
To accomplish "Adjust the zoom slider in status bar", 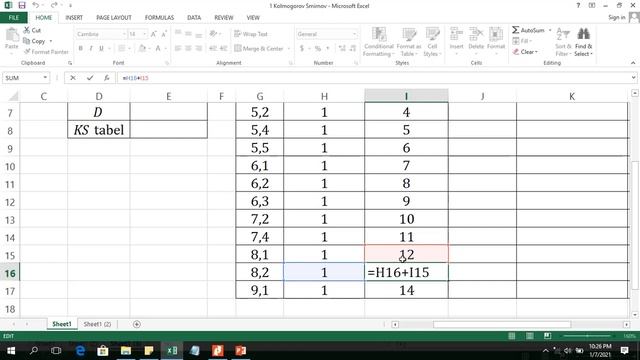I will coord(587,336).
